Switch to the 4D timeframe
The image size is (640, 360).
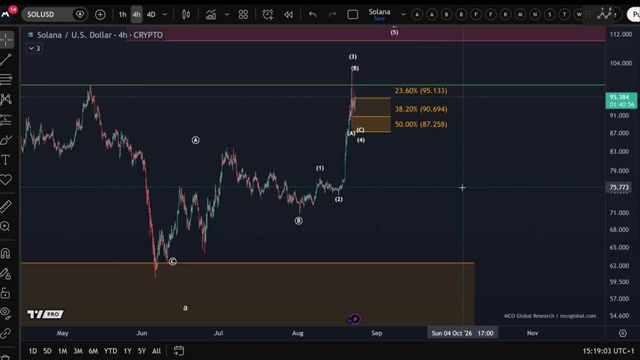pos(151,15)
